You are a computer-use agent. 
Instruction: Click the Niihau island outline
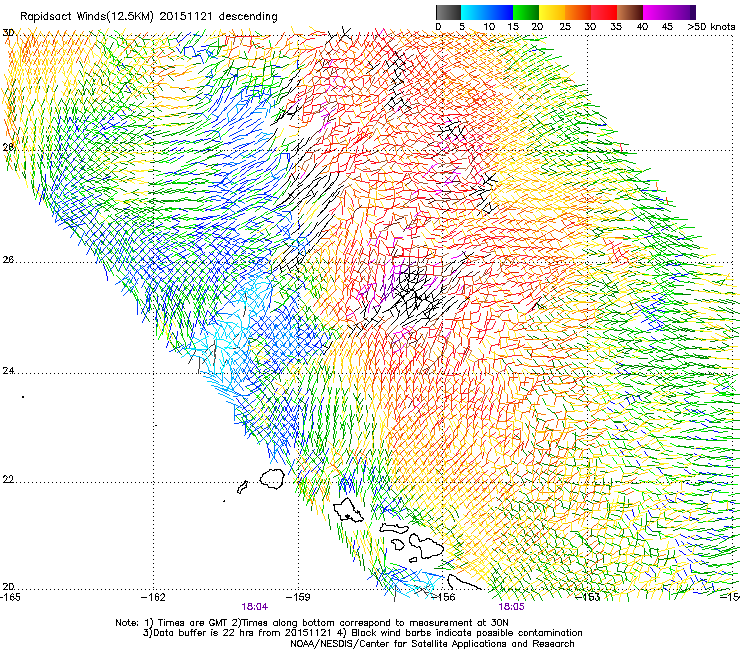coord(243,487)
